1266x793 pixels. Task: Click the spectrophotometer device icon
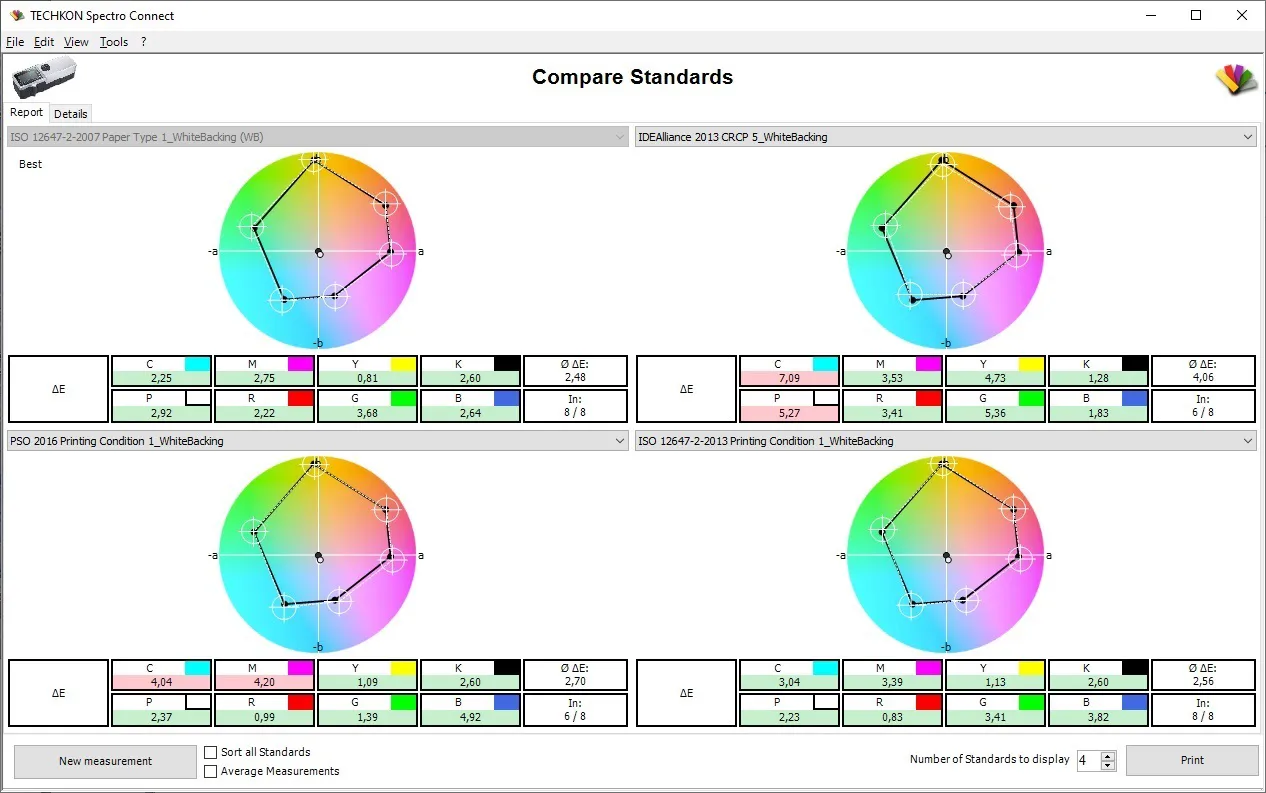pyautogui.click(x=44, y=78)
